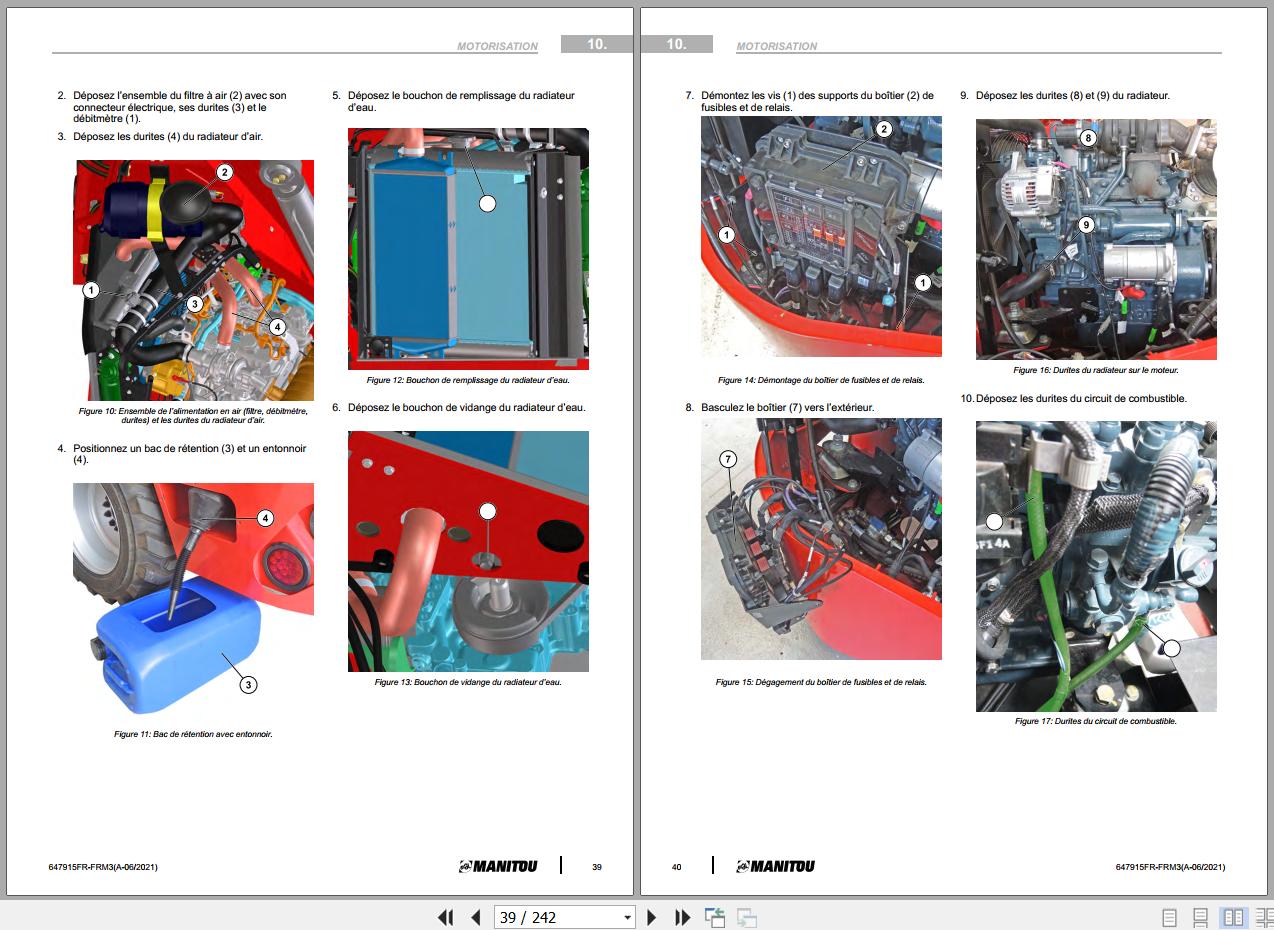Click the '10.' section tab on page 40
The width and height of the screenshot is (1274, 930).
(x=677, y=44)
